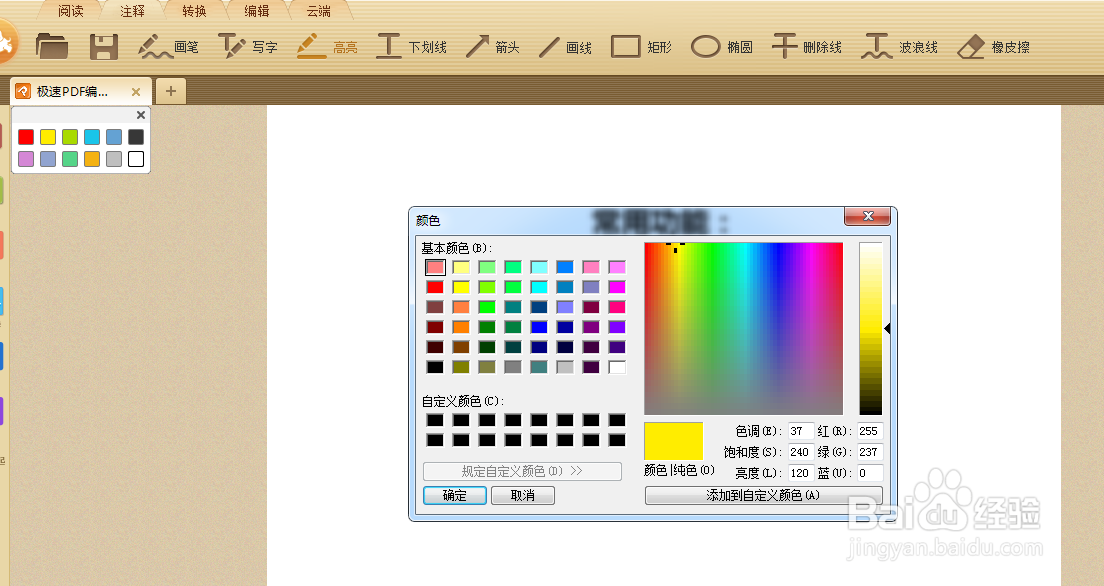Select the 画笔 brush tool
1104x586 pixels.
[x=168, y=47]
